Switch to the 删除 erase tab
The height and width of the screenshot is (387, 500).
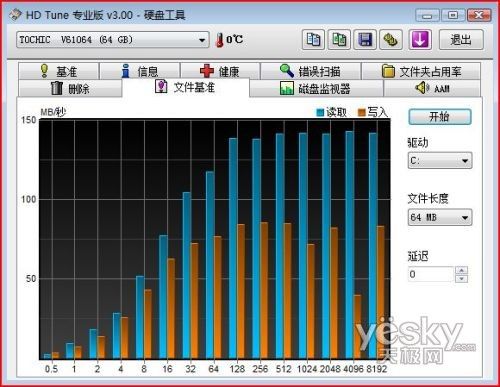pos(70,88)
